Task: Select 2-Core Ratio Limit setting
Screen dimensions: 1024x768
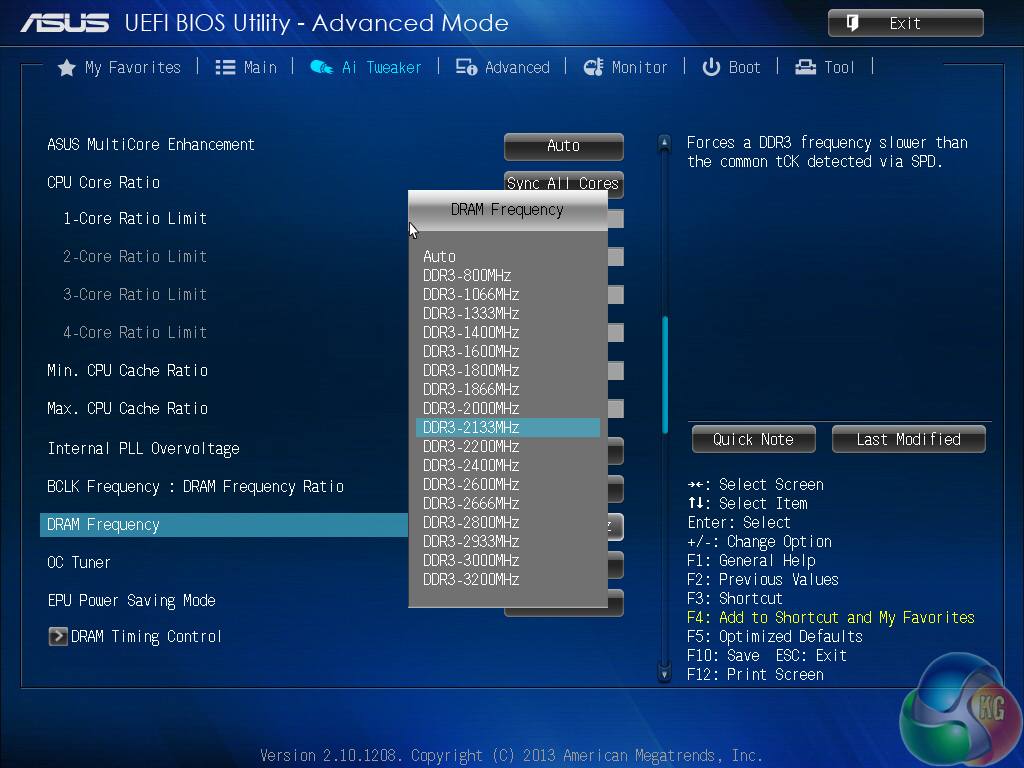Action: [135, 257]
